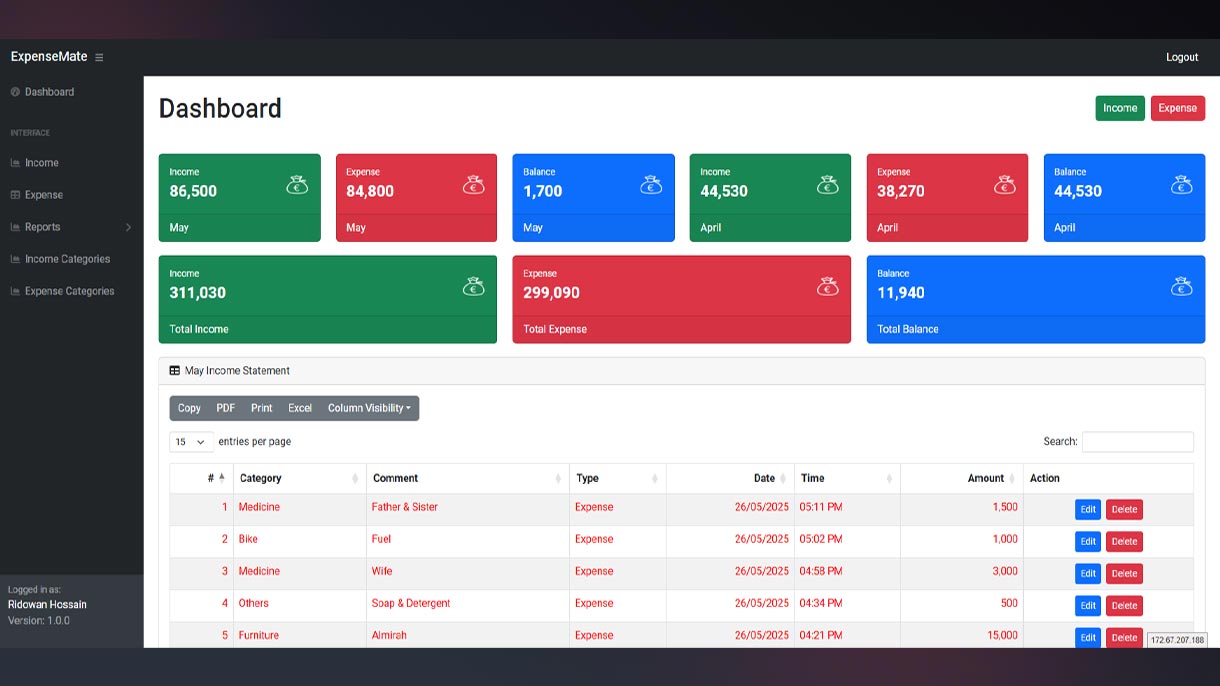Click the money bag icon on April Expense card
Viewport: 1220px width, 686px height.
(x=1004, y=185)
